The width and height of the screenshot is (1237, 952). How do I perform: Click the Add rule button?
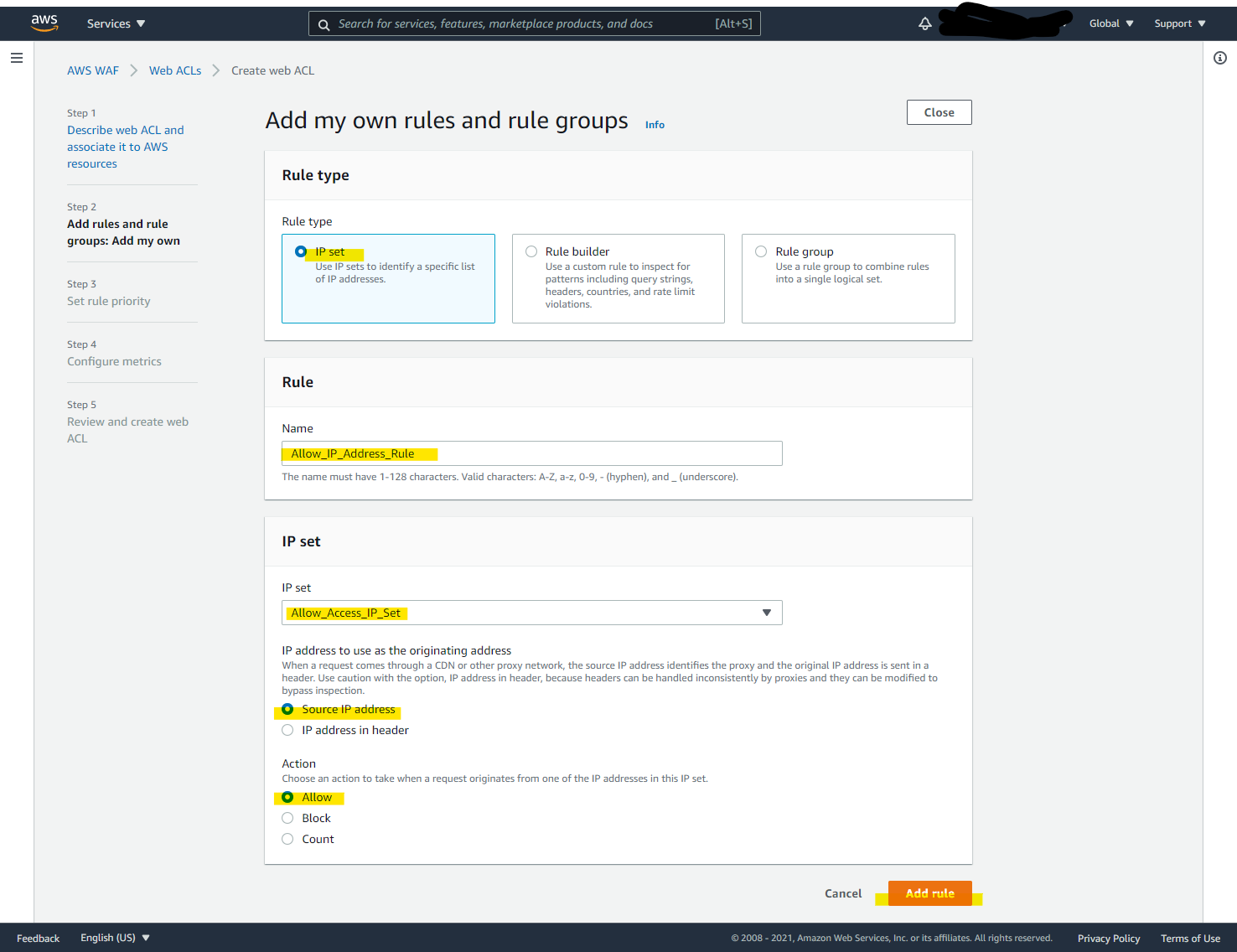(x=930, y=893)
